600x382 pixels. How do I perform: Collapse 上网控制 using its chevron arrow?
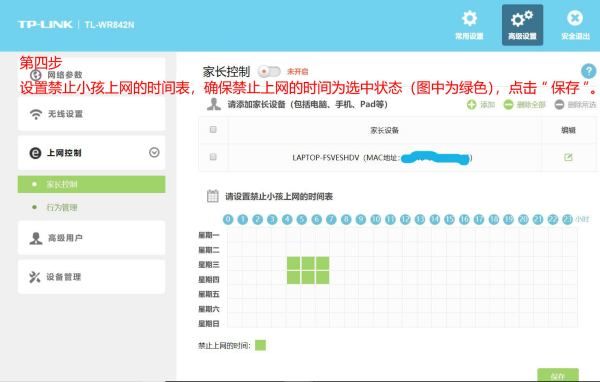pos(154,152)
